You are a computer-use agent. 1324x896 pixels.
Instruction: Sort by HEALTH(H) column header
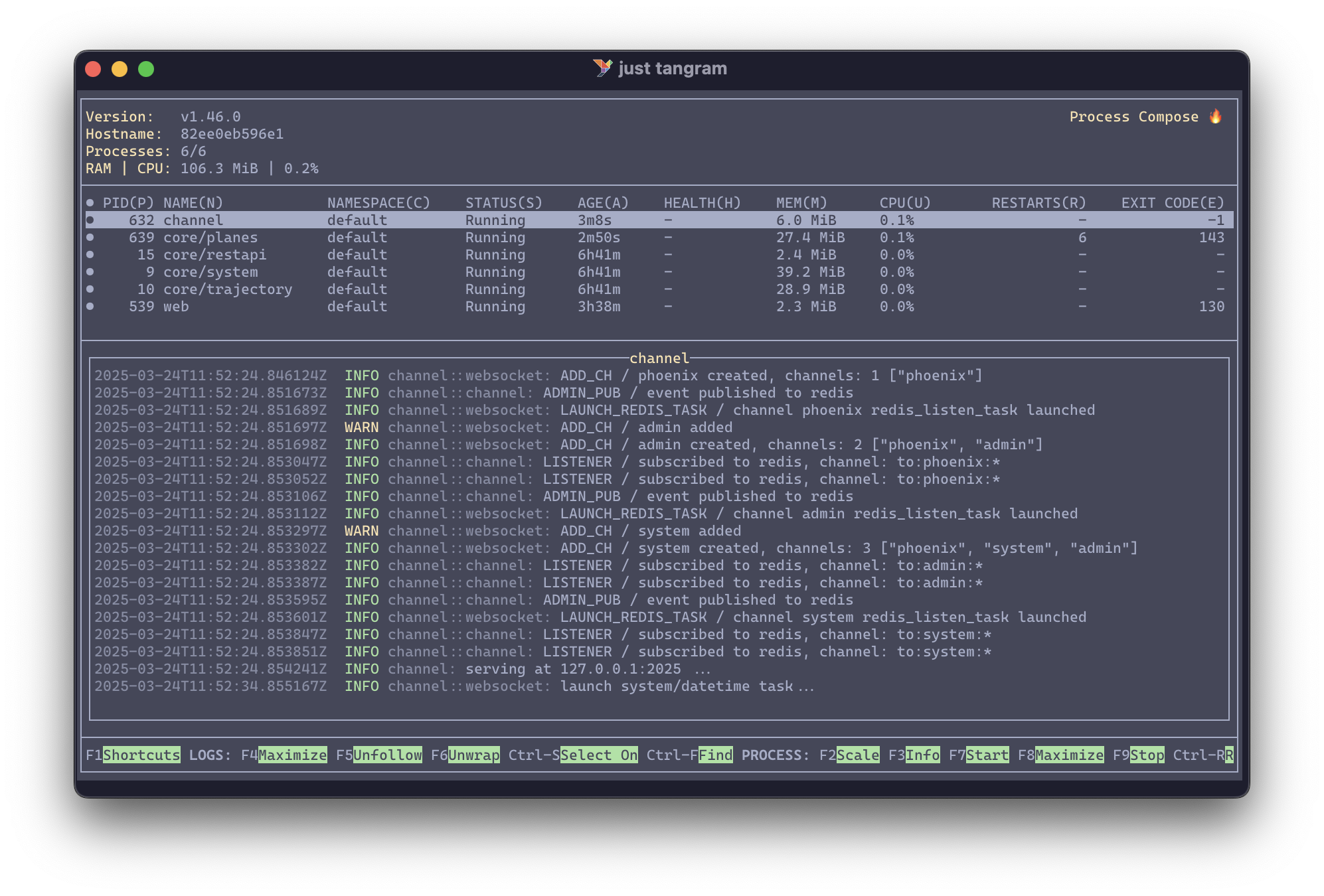(703, 202)
